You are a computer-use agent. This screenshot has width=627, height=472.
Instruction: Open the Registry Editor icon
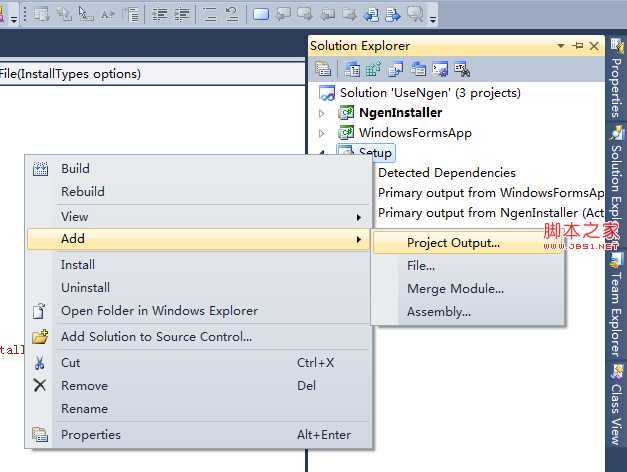point(372,69)
